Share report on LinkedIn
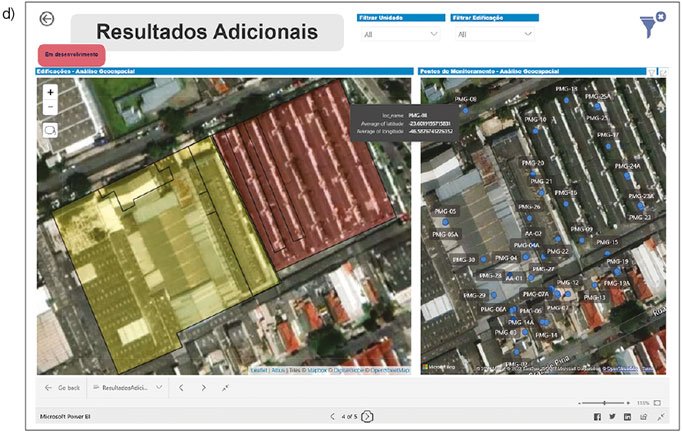The image size is (682, 433). point(628,416)
